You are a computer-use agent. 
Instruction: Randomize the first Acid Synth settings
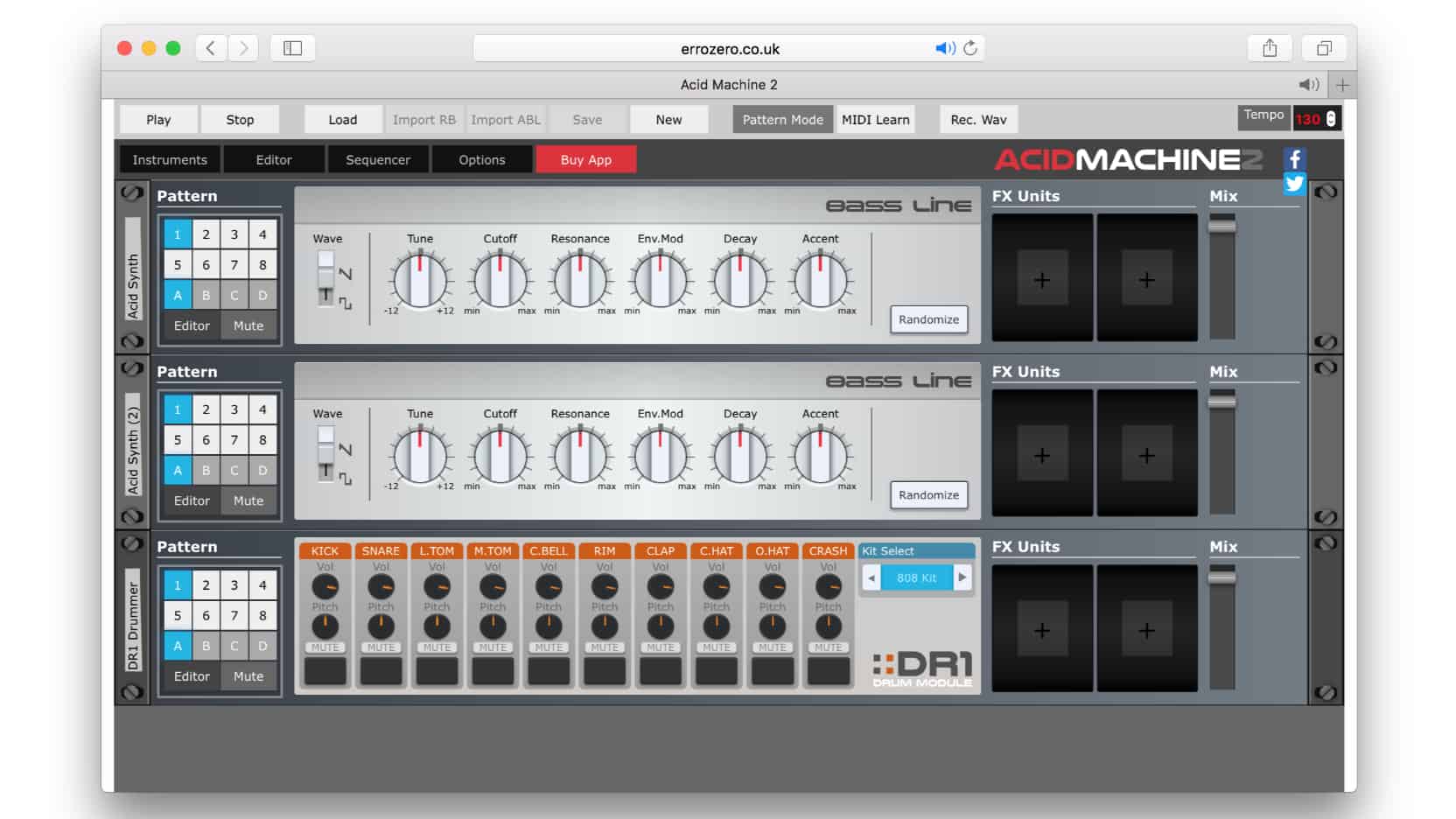click(x=928, y=319)
